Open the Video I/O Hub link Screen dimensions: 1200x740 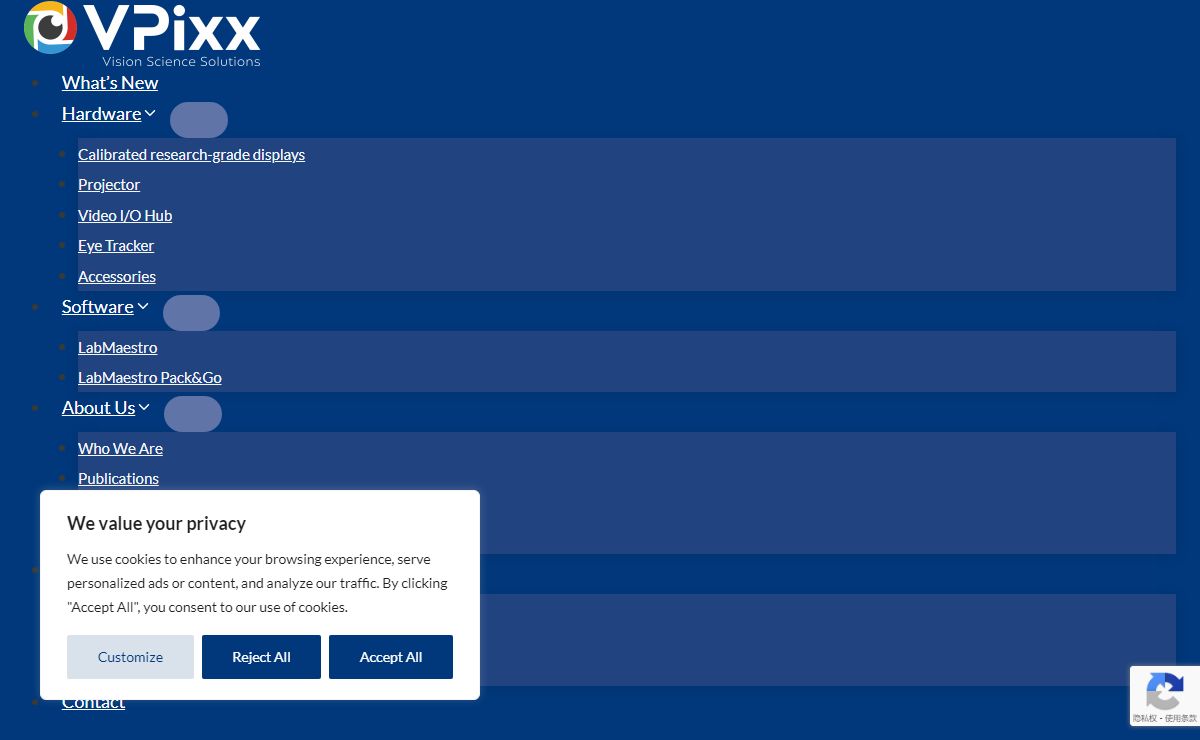[x=125, y=216]
